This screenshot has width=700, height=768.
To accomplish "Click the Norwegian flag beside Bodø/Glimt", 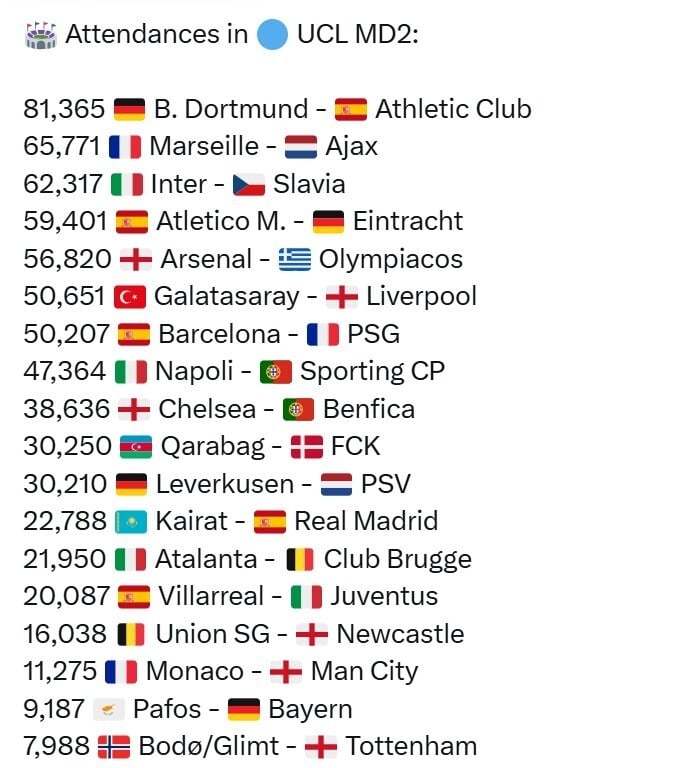I will pyautogui.click(x=113, y=747).
